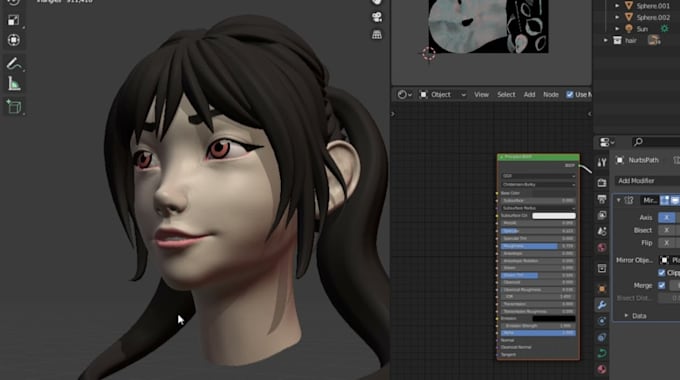Open the Object shader type dropdown
Viewport: 680px width, 380px height.
[443, 95]
